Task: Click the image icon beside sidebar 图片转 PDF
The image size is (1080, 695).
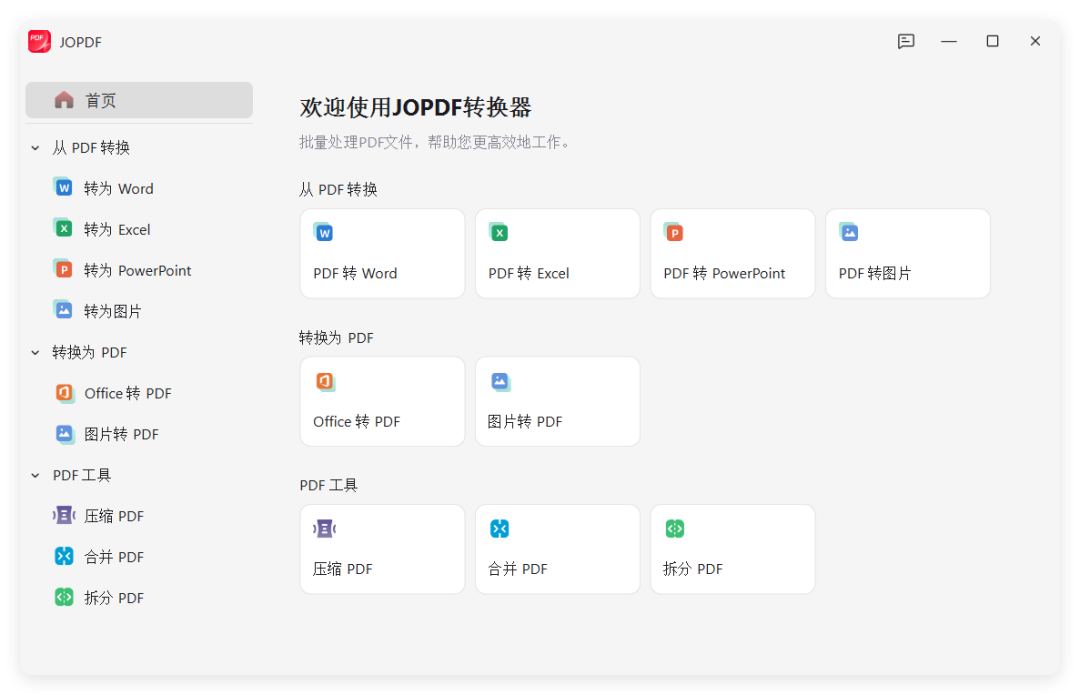Action: coord(64,433)
